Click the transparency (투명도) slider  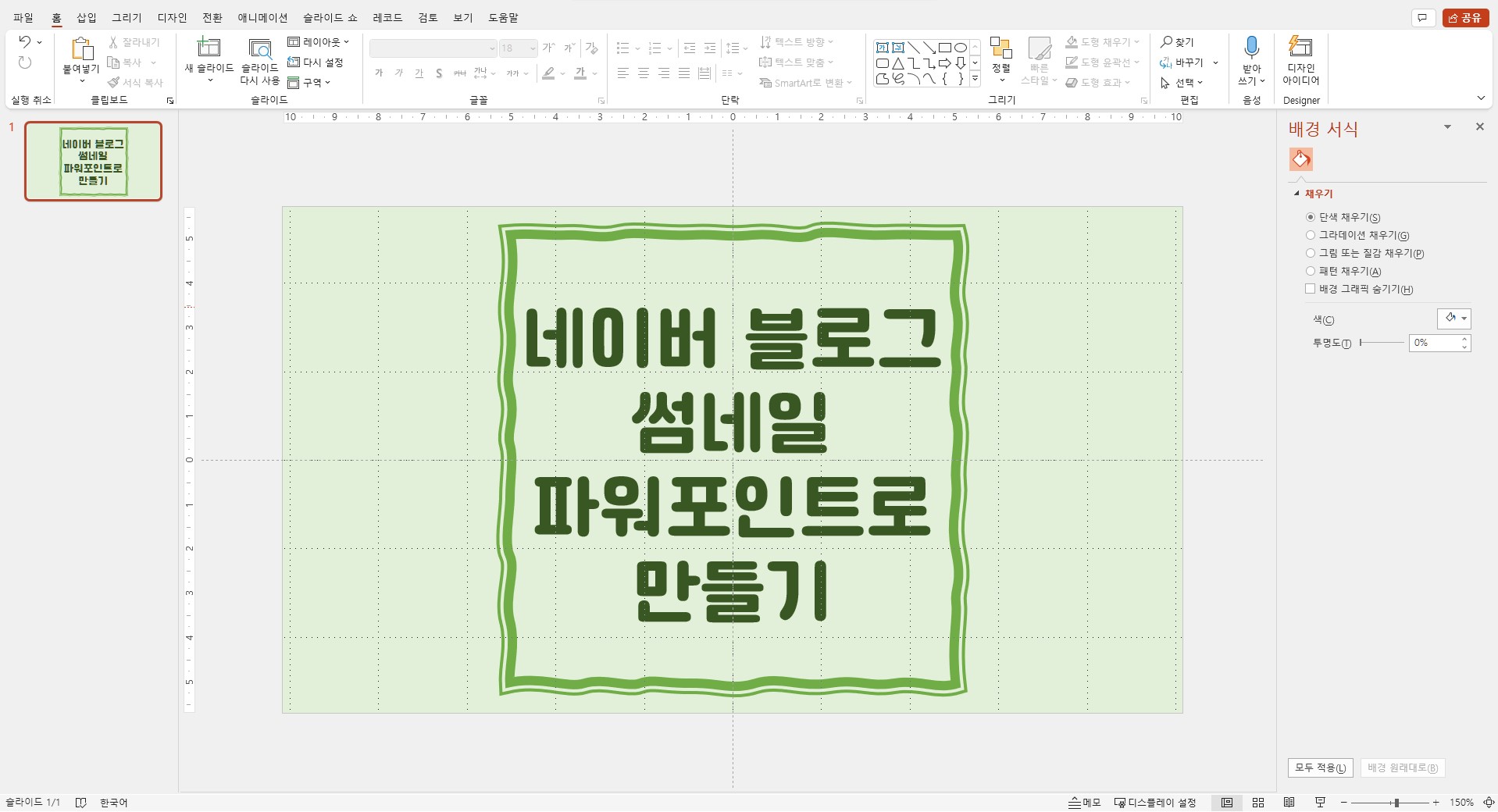click(1381, 343)
